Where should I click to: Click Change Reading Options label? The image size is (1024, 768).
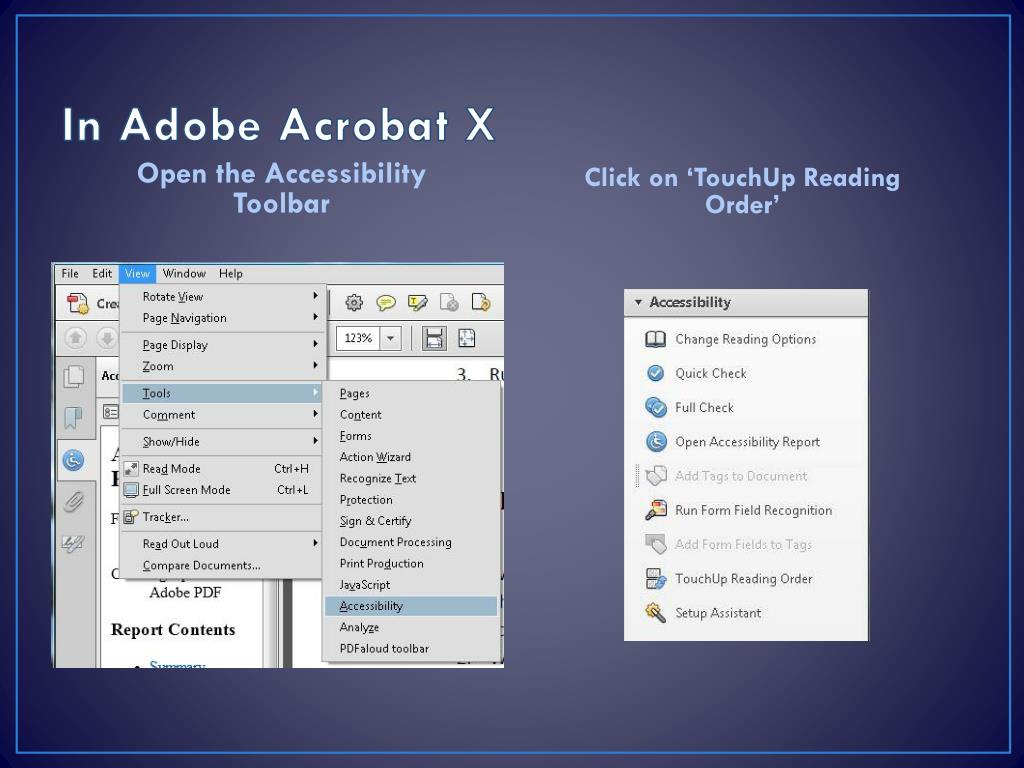[746, 339]
